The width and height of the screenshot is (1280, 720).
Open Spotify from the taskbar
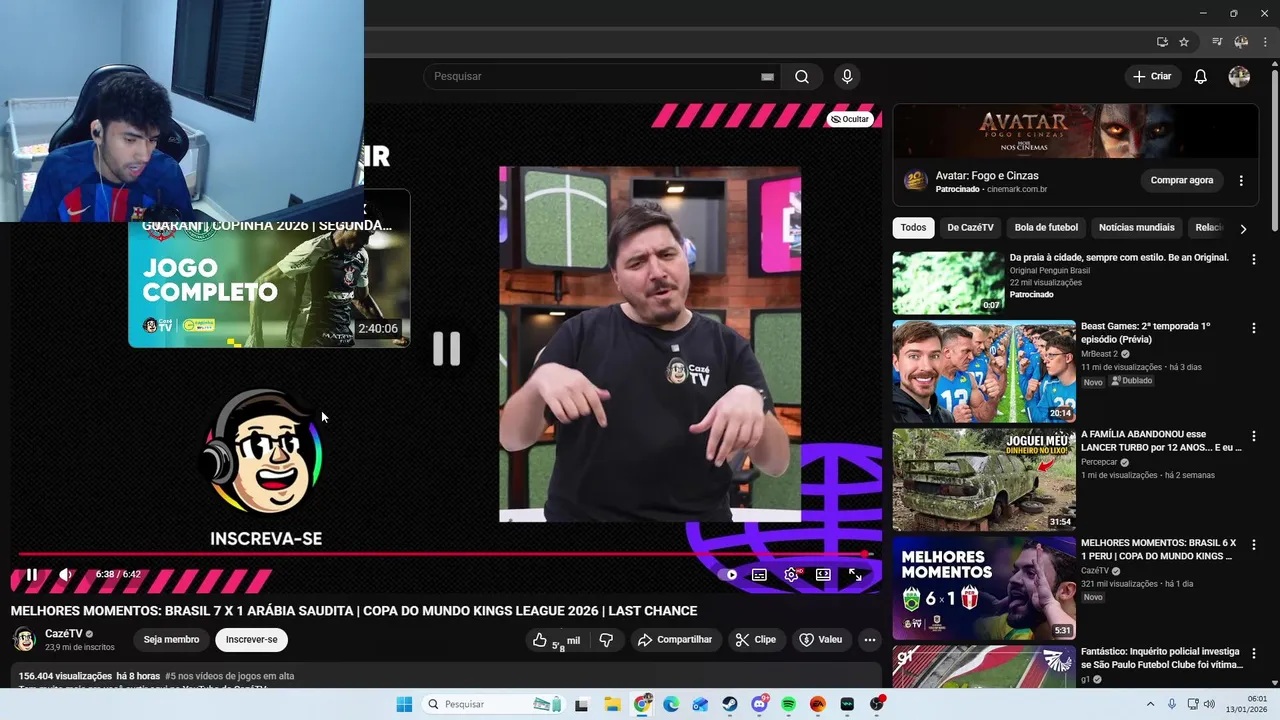(x=788, y=704)
